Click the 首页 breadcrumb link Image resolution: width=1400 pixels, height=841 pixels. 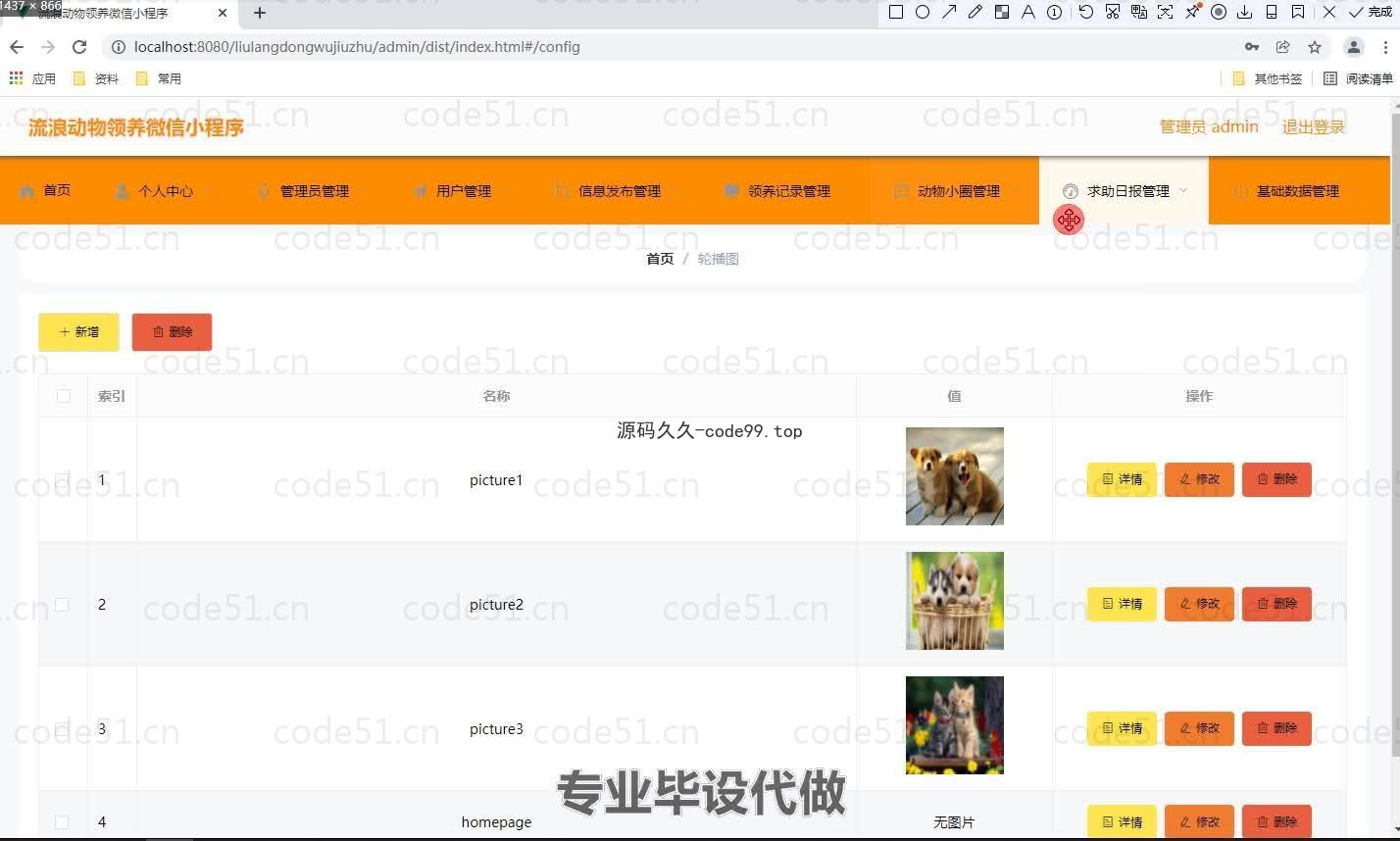[x=660, y=259]
